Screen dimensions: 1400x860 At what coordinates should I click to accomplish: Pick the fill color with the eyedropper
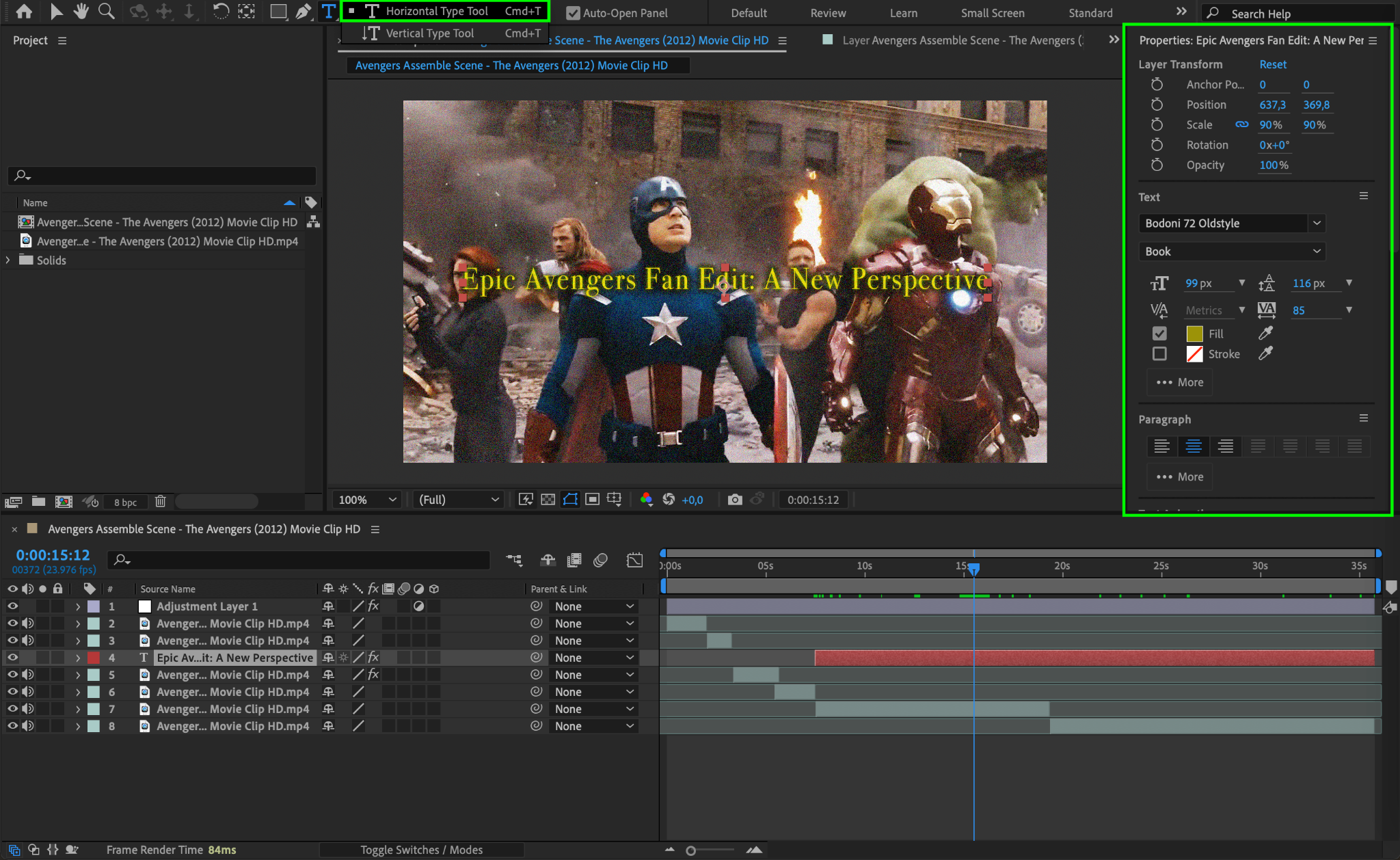tap(1265, 333)
